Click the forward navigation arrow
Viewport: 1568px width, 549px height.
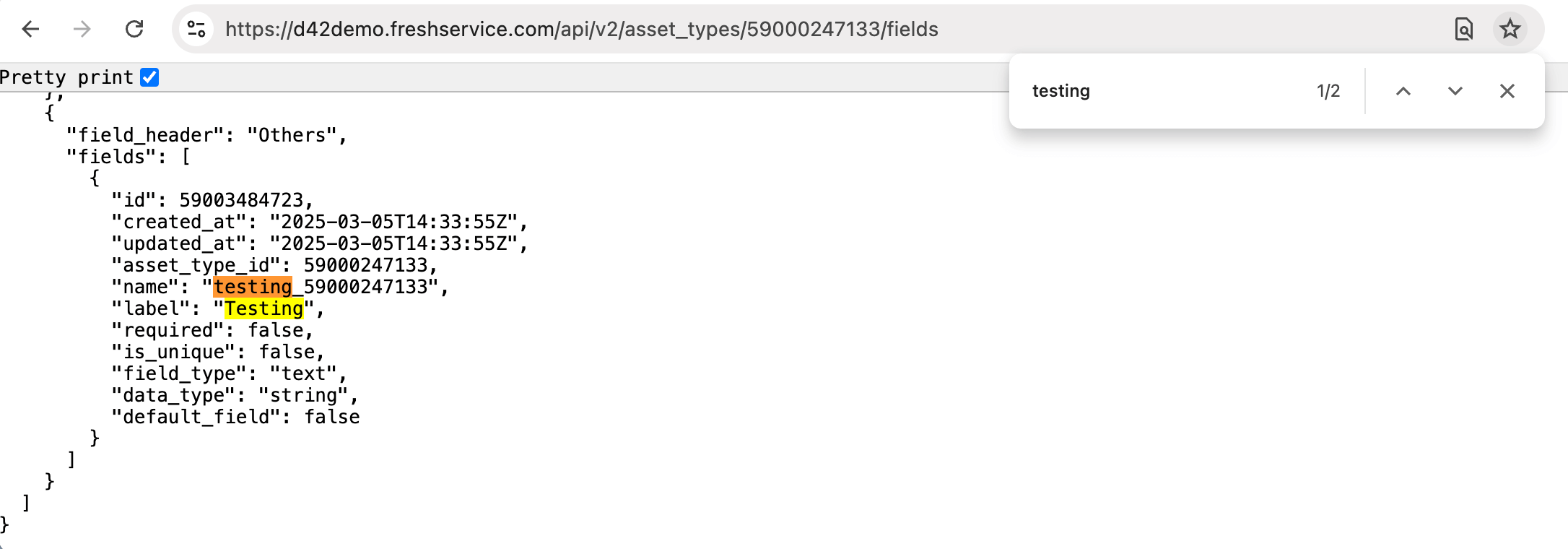pos(82,29)
